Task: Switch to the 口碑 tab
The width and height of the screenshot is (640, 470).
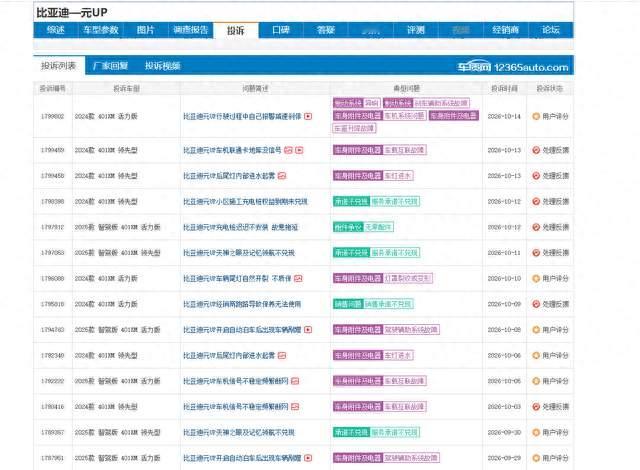Action: tap(281, 30)
